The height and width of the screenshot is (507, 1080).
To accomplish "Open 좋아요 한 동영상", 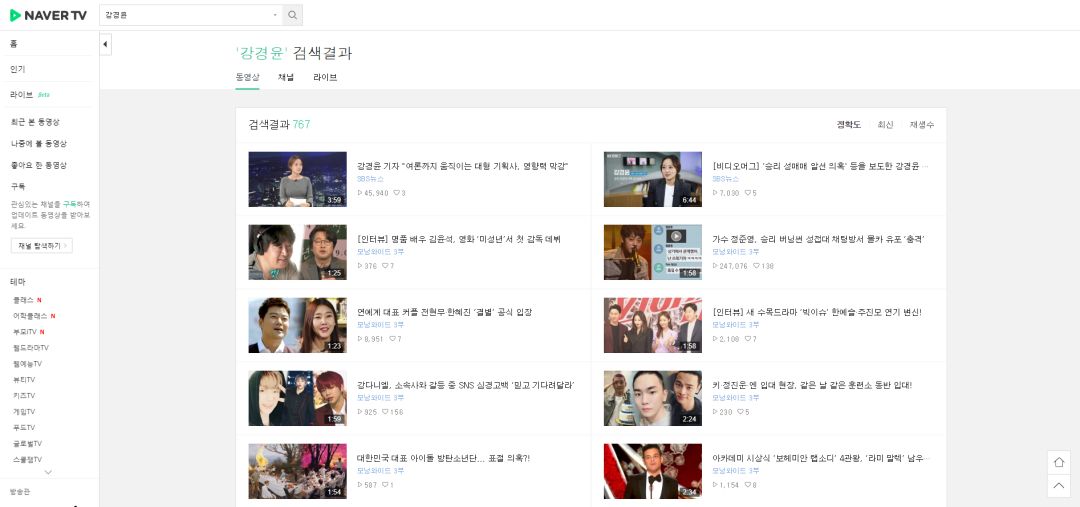I will pyautogui.click(x=39, y=165).
